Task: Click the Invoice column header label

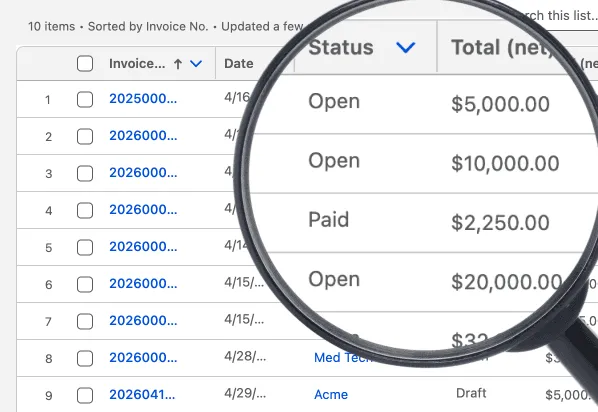Action: (x=137, y=63)
